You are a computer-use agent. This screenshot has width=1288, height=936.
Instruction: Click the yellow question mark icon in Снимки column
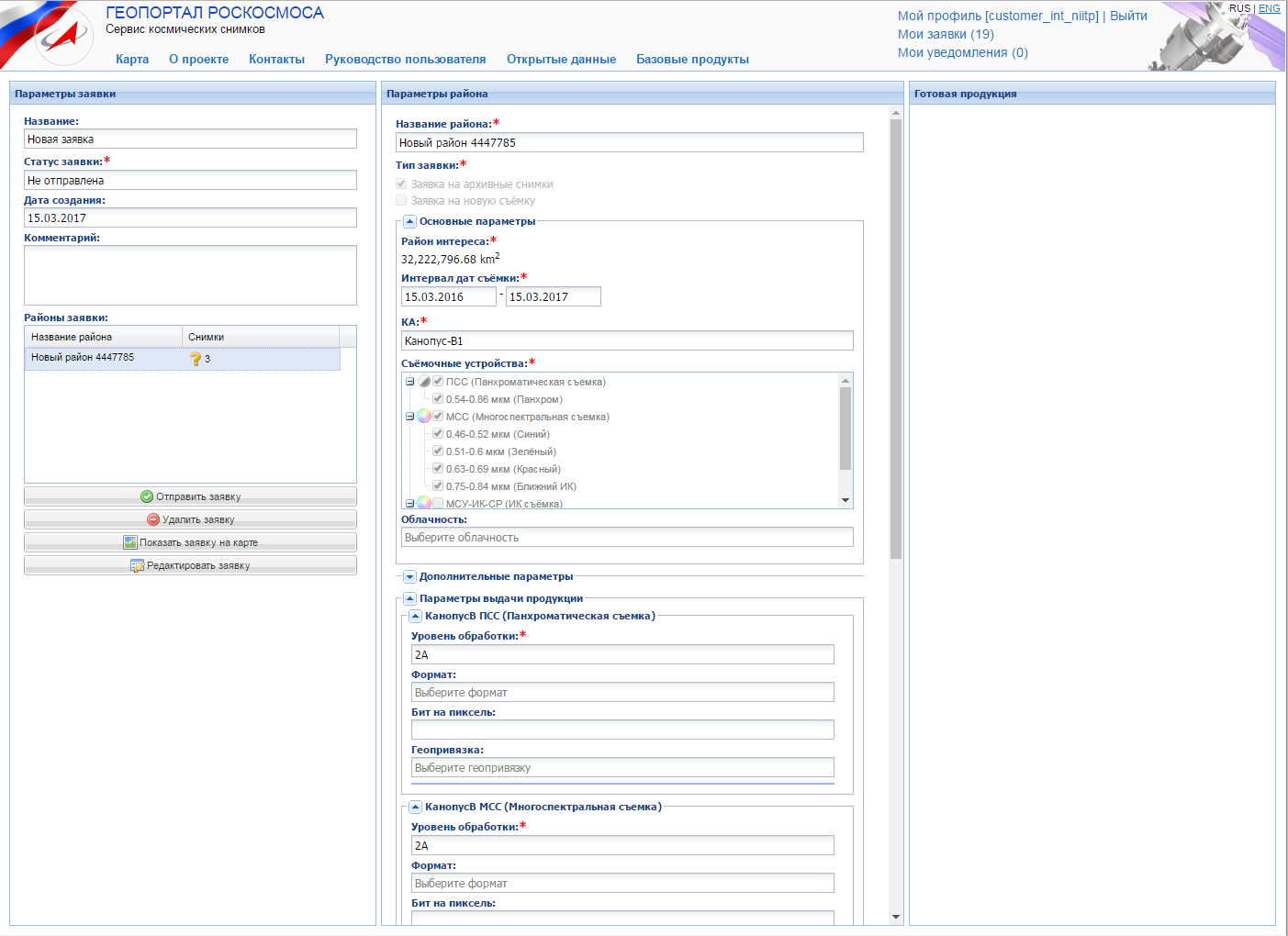point(196,359)
